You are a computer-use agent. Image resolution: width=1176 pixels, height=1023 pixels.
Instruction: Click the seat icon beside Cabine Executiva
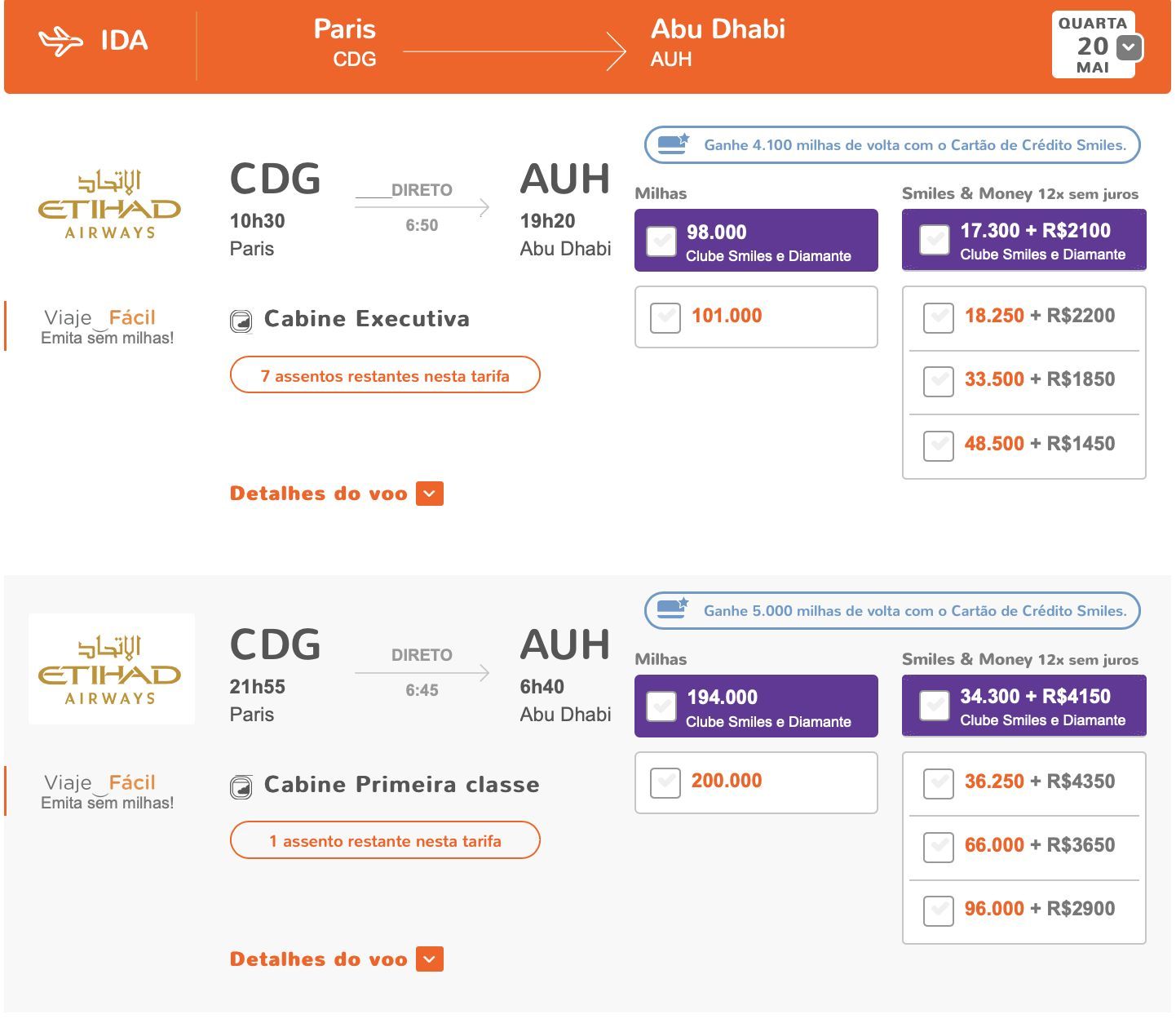point(241,321)
